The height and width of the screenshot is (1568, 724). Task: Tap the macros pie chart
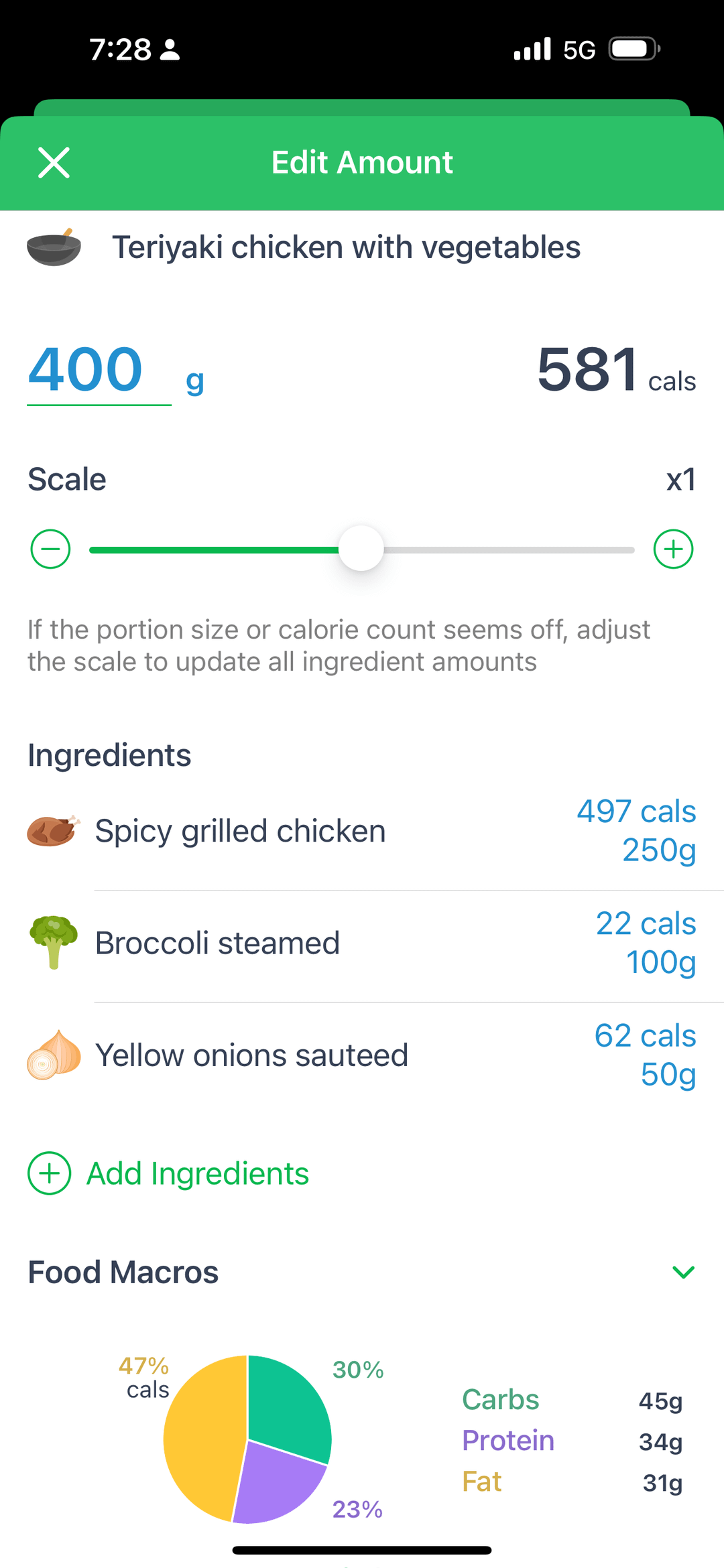(247, 1439)
